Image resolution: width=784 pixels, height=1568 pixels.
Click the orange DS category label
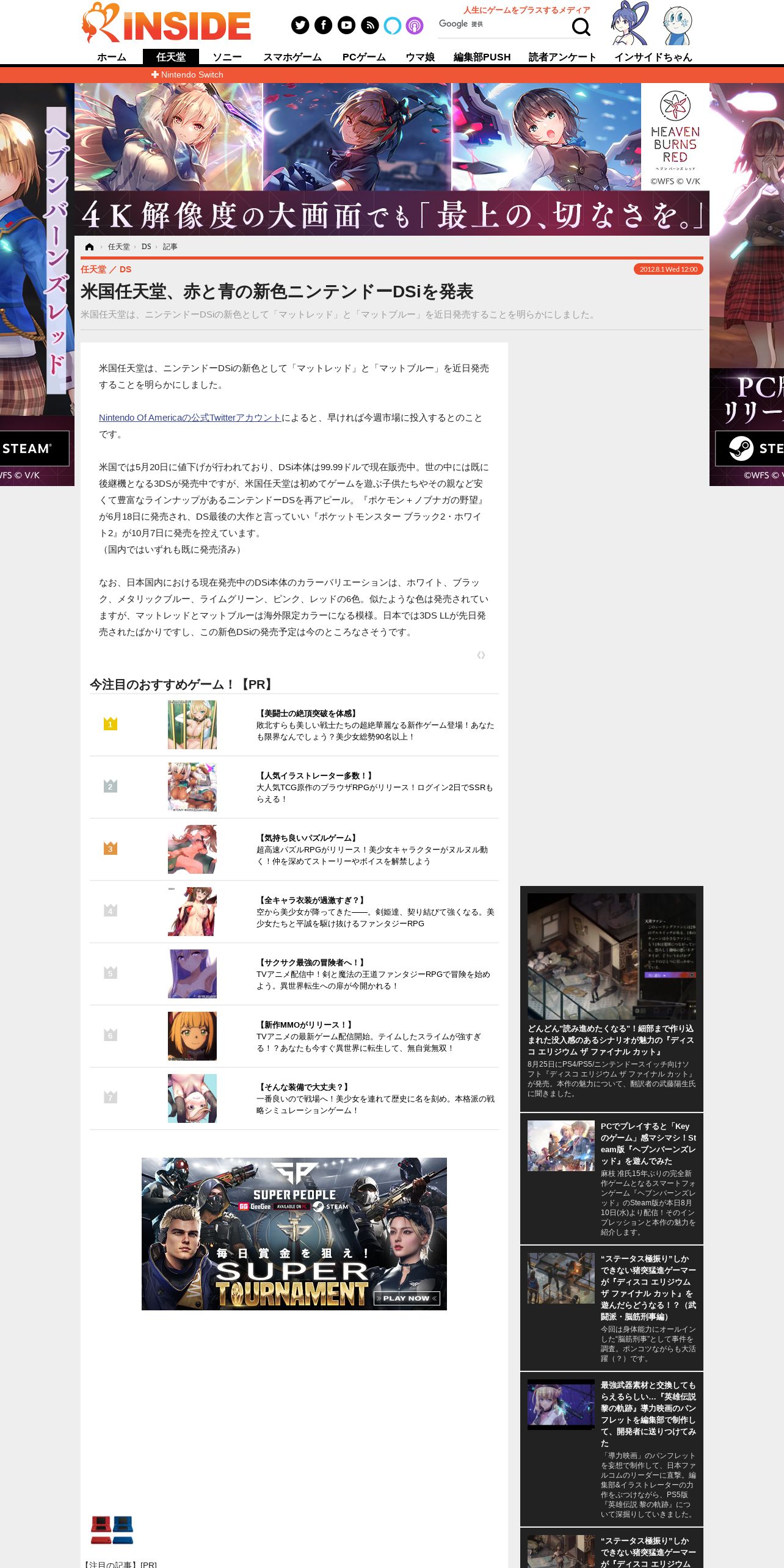click(125, 269)
